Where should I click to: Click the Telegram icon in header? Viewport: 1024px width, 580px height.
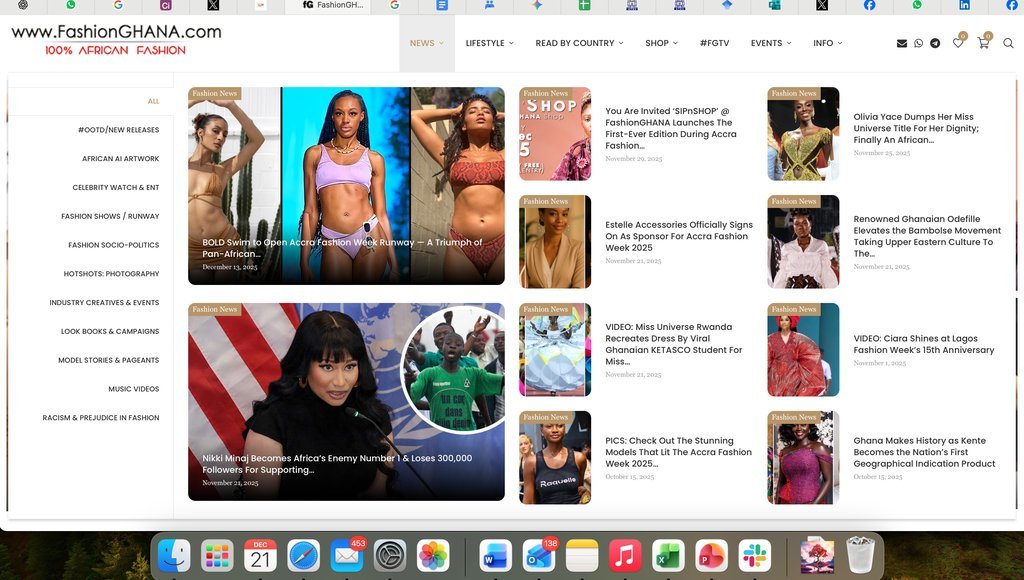tap(935, 43)
